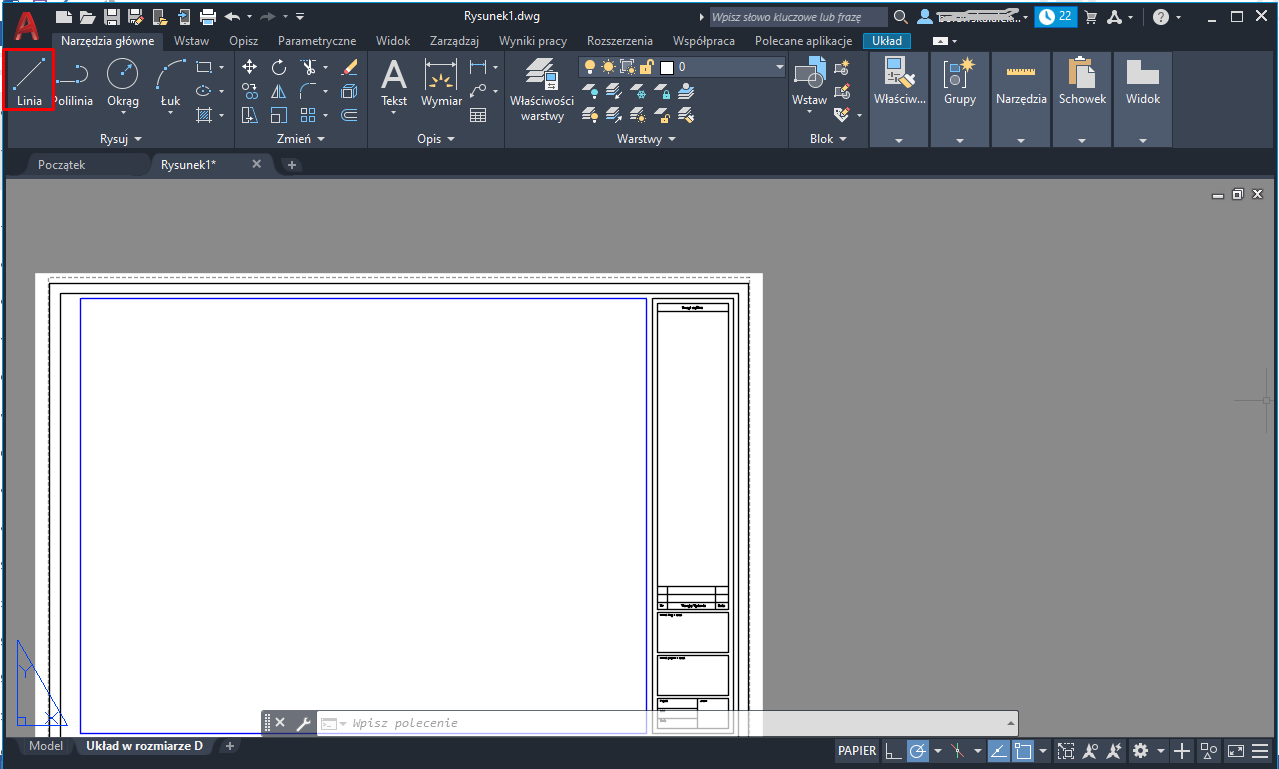Screen dimensions: 1279x769
Task: Toggle 2D object snap in status bar
Action: pos(1022,751)
